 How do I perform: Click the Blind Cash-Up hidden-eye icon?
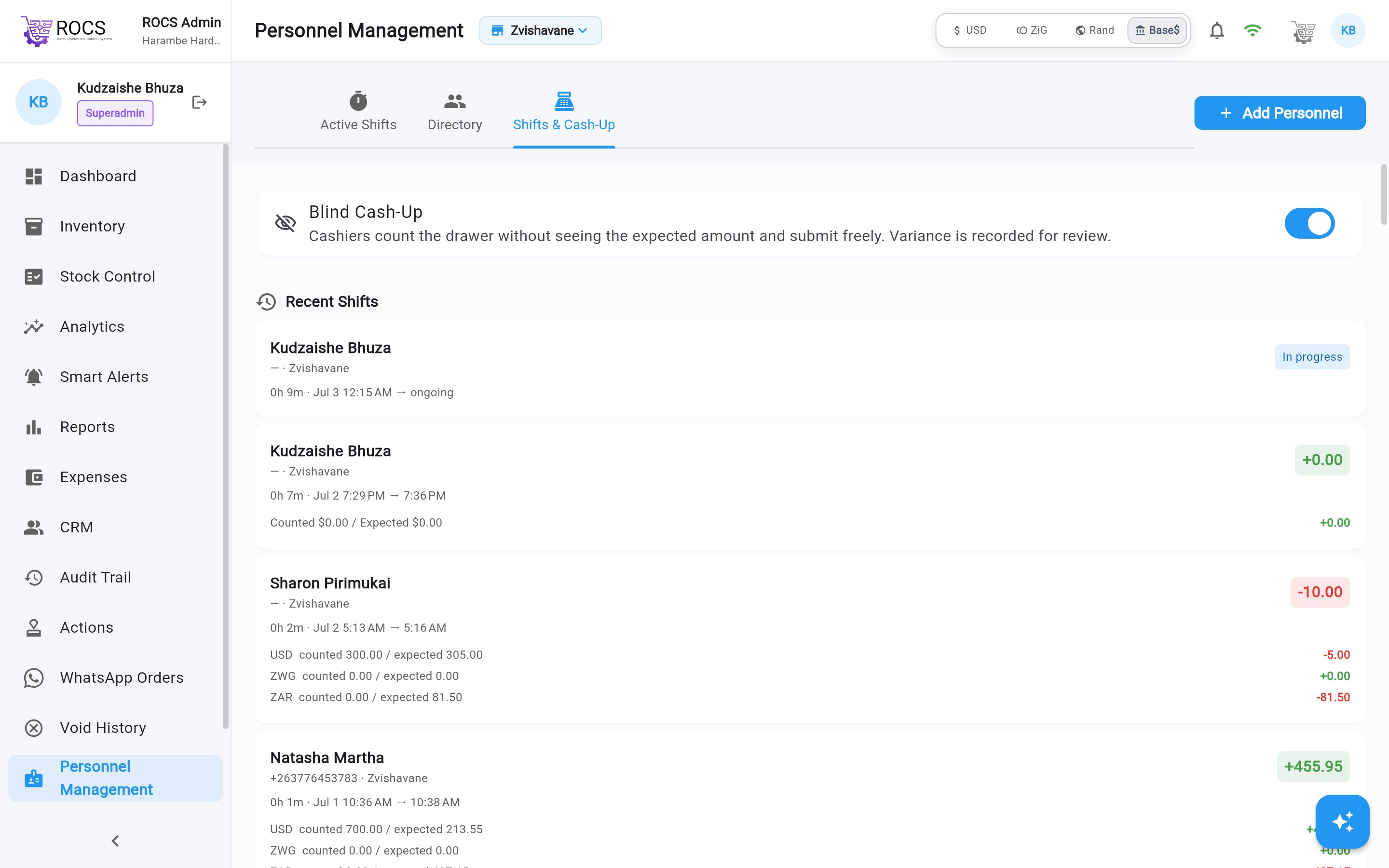[x=285, y=223]
